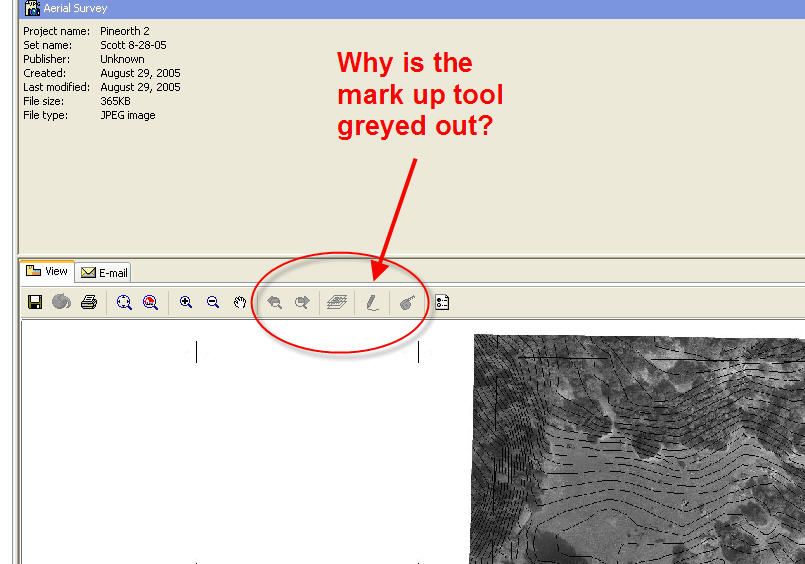Screen dimensions: 805x564
Task: Switch to the View tab
Action: (47, 271)
